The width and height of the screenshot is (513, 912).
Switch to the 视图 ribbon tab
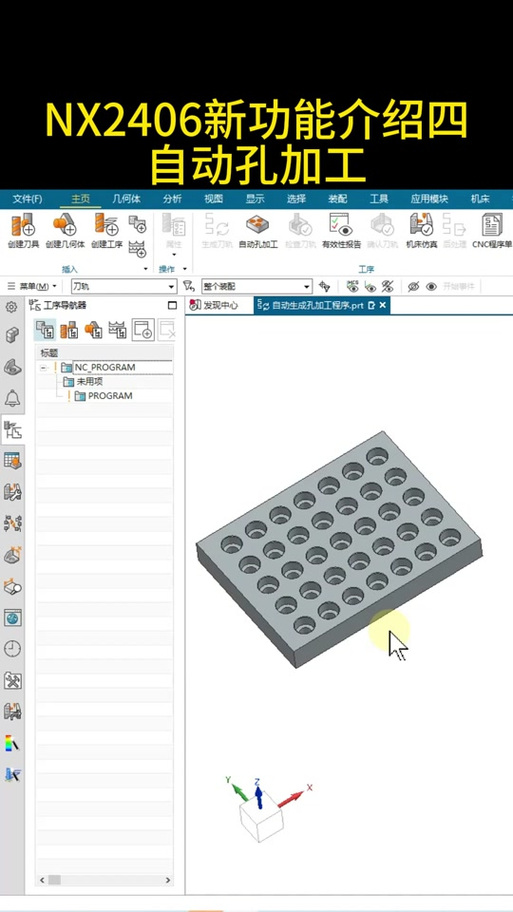213,199
